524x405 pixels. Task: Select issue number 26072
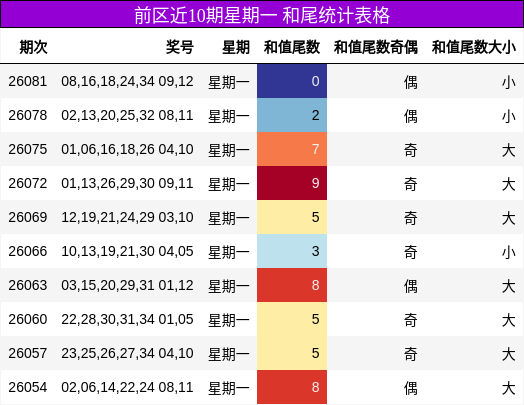coord(28,183)
